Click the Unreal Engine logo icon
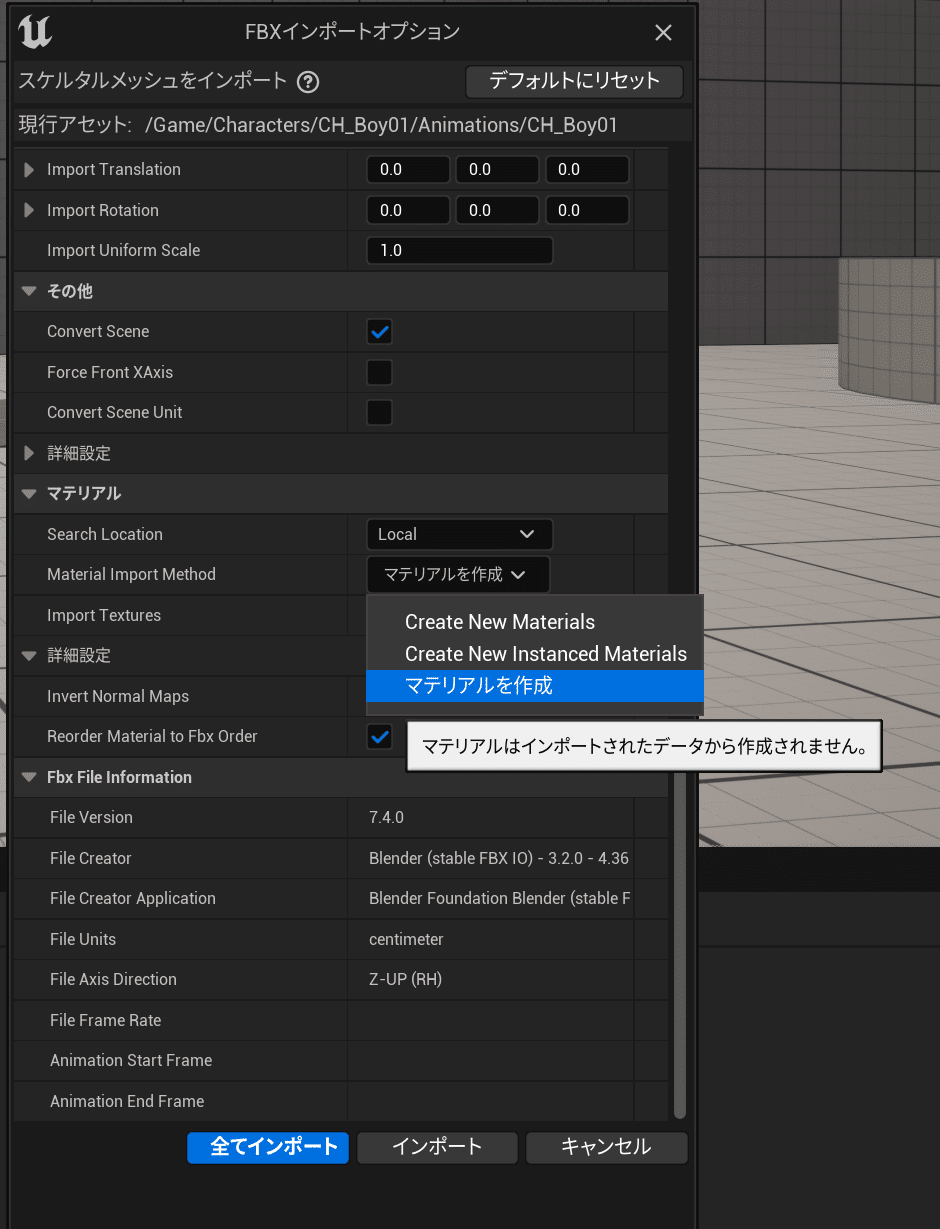Viewport: 940px width, 1229px height. pos(36,33)
